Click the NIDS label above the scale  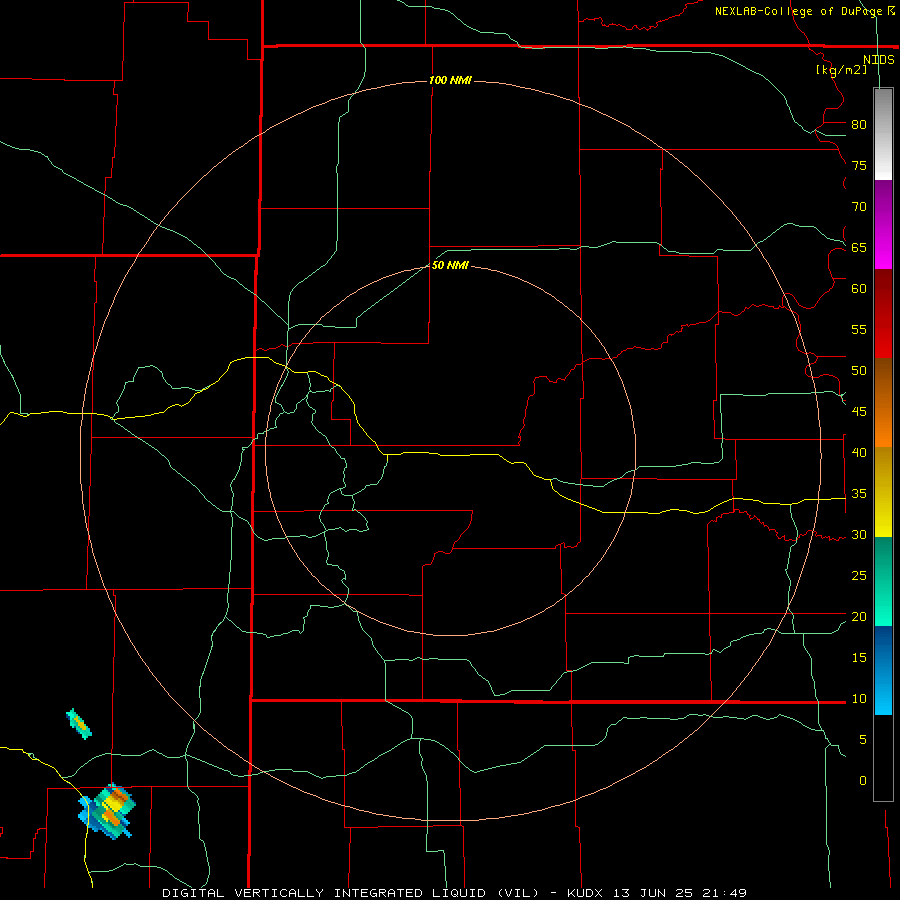(878, 60)
